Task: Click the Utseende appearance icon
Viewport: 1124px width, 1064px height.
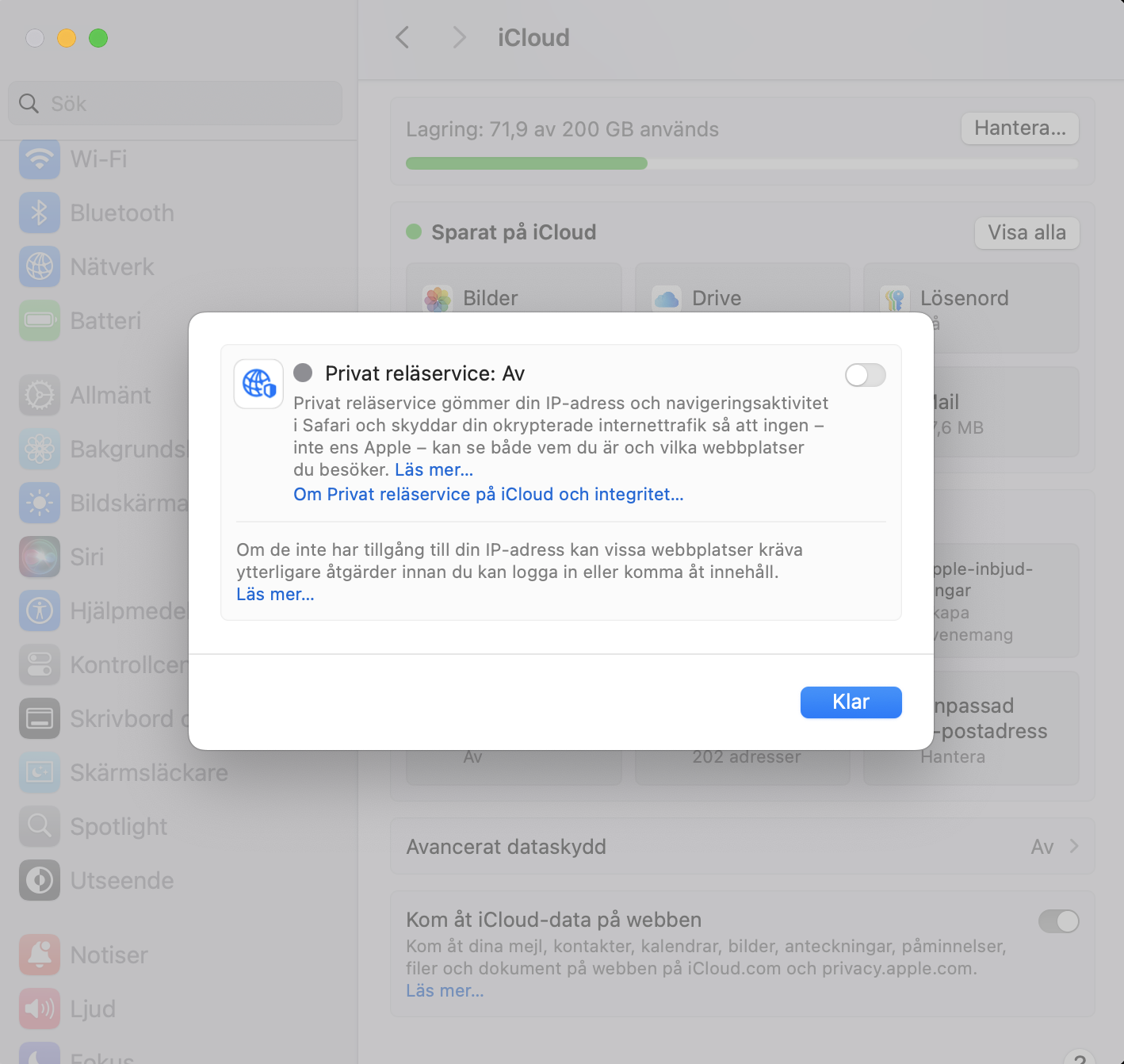Action: pyautogui.click(x=40, y=880)
